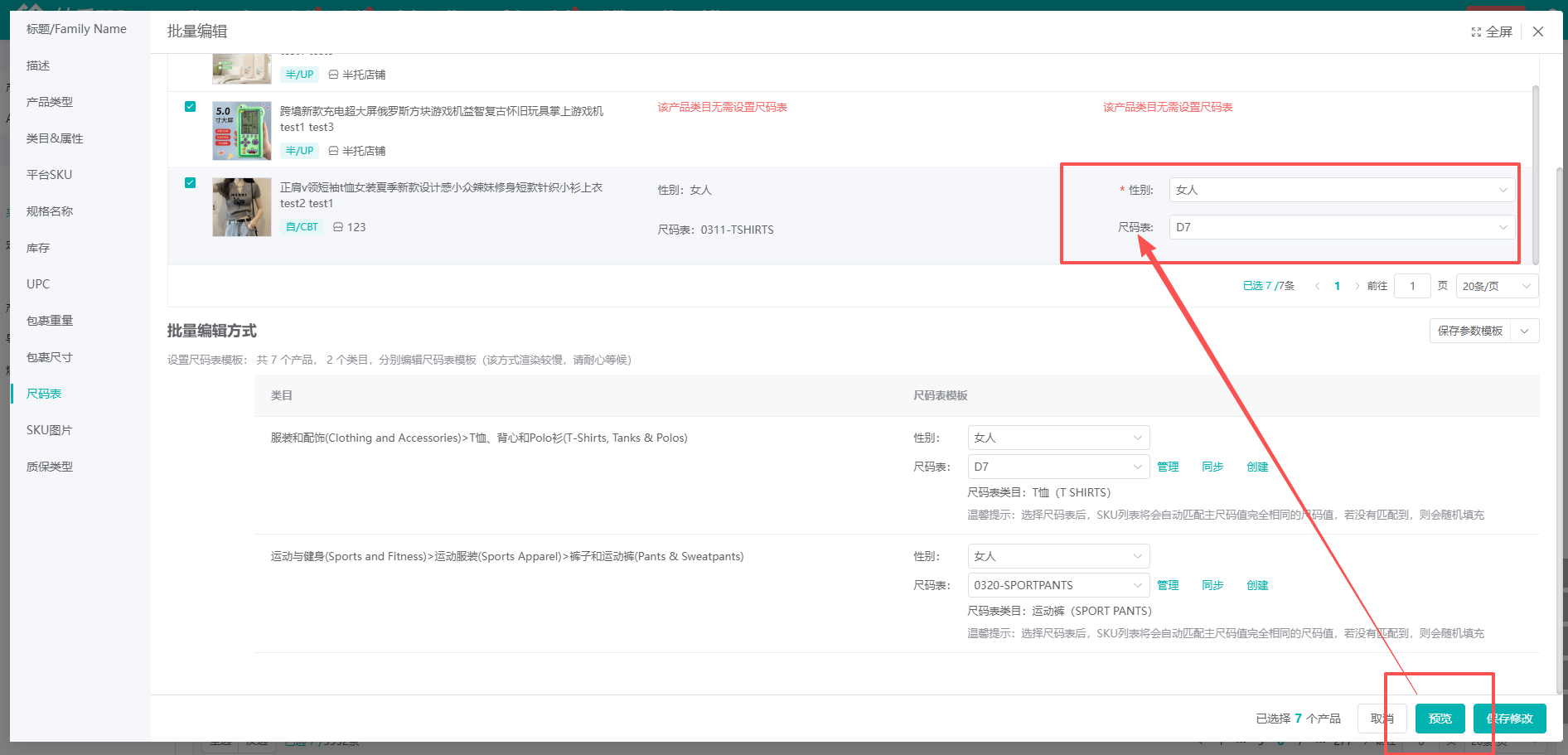
Task: Select 描述 in the sidebar
Action: 38,65
